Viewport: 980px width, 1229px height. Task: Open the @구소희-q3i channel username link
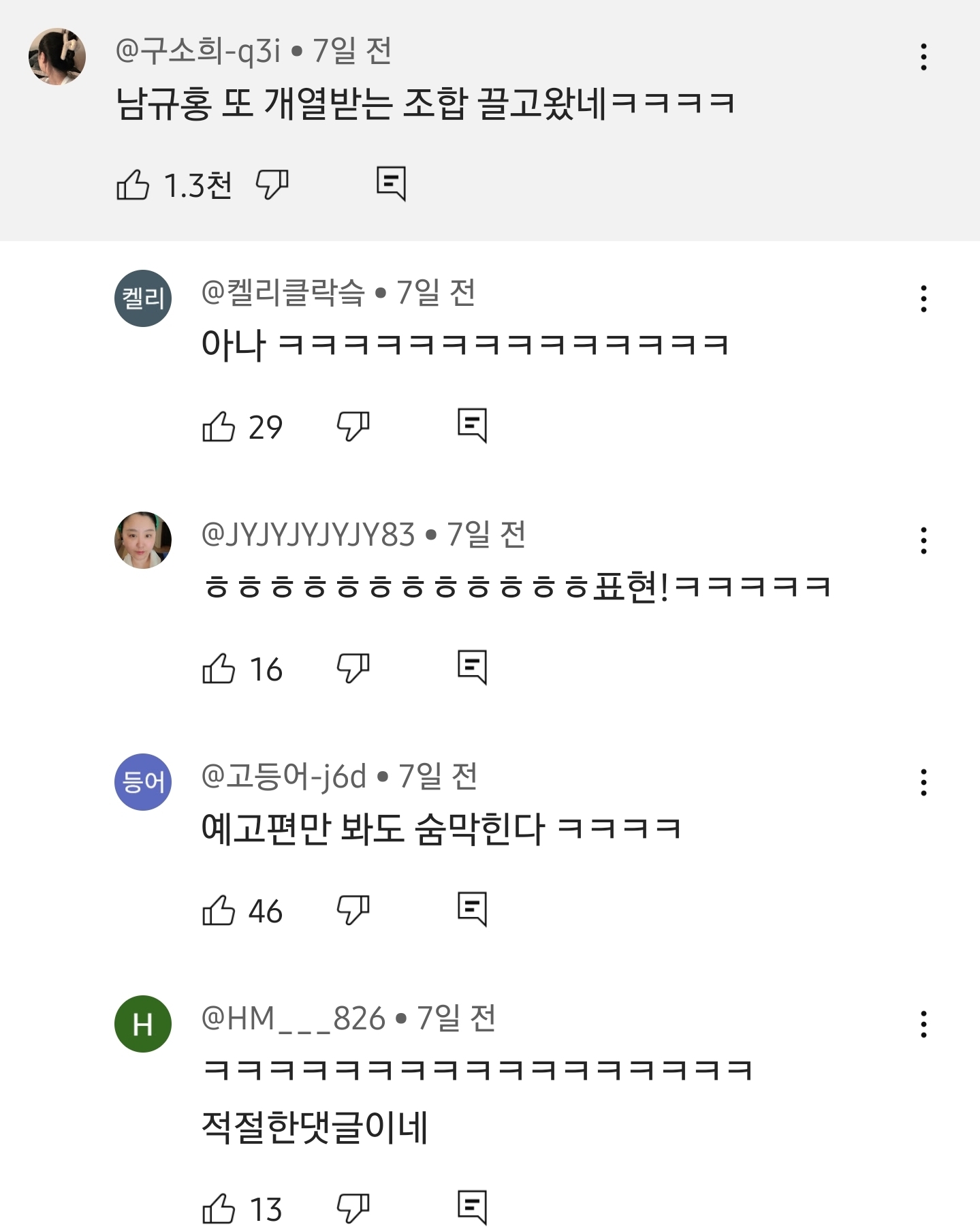(x=197, y=51)
